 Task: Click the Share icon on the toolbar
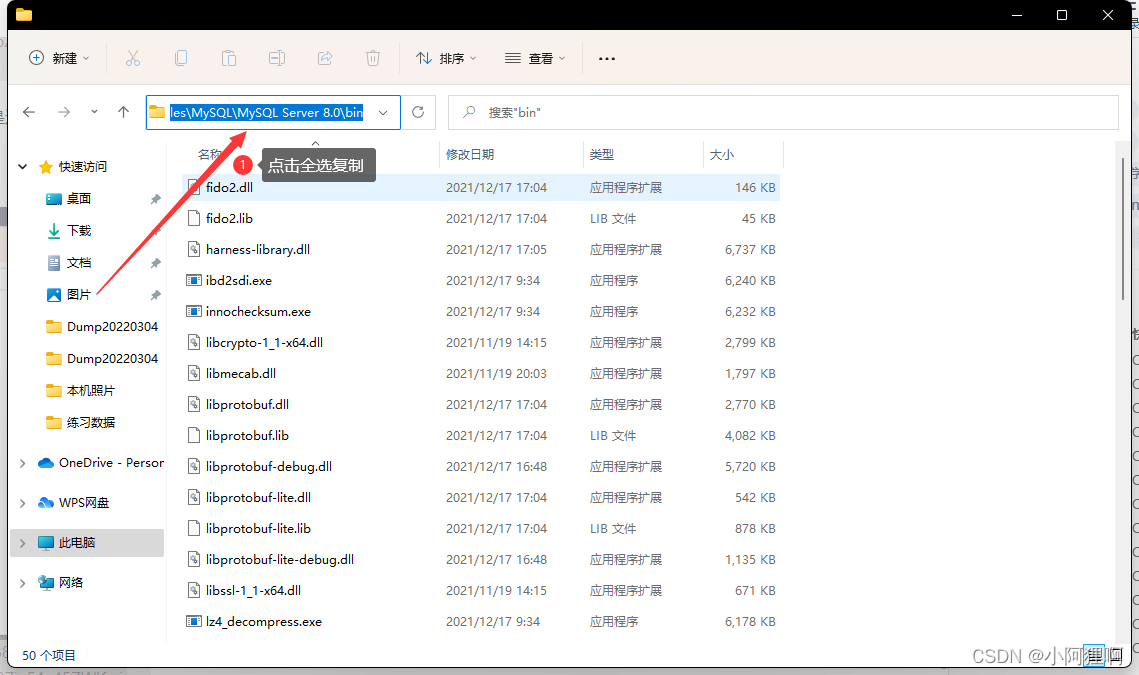coord(325,58)
